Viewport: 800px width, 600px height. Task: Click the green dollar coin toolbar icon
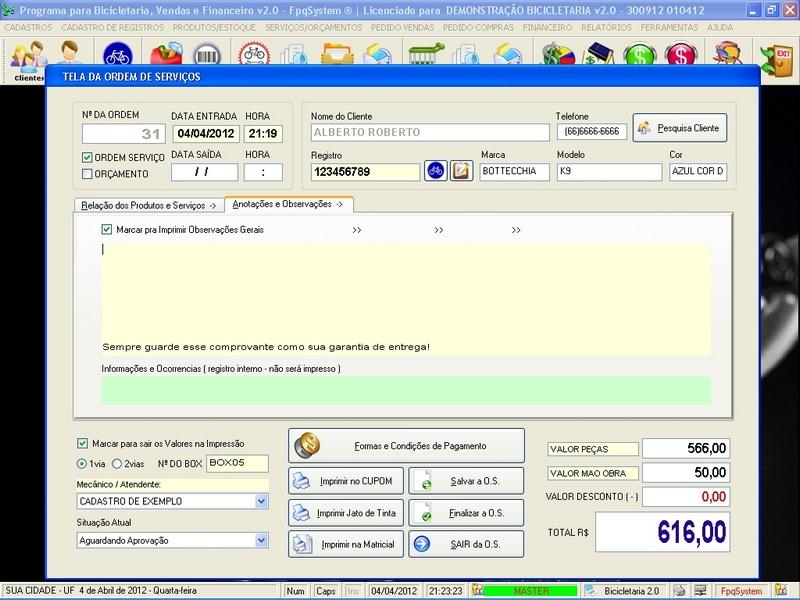coord(638,55)
